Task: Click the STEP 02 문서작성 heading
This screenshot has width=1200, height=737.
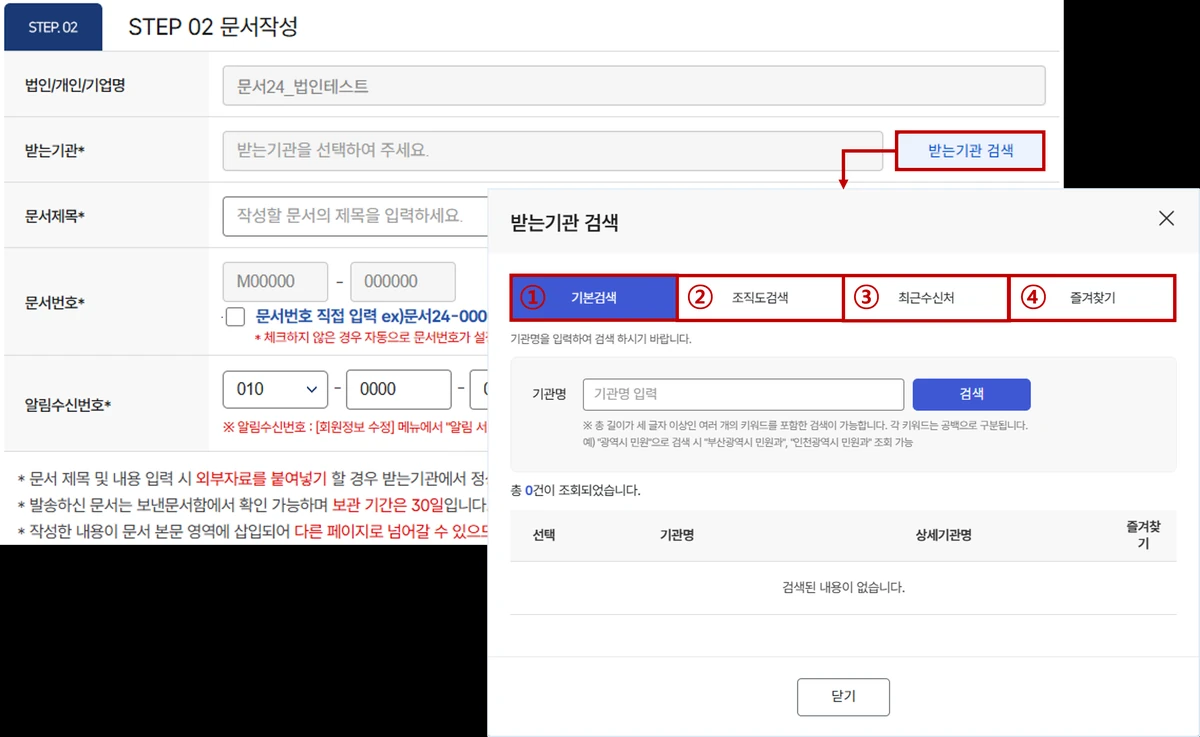Action: (213, 27)
